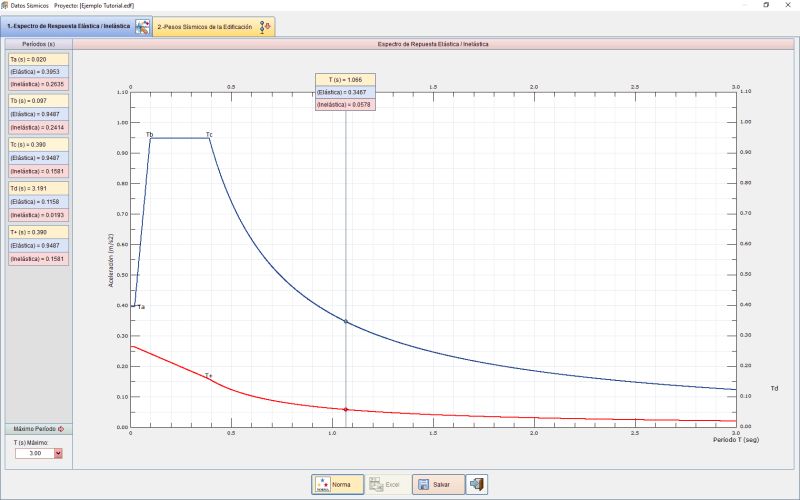This screenshot has height=500, width=800.
Task: Click tooltip (Inelástica) = 0.0578 value
Action: point(345,105)
